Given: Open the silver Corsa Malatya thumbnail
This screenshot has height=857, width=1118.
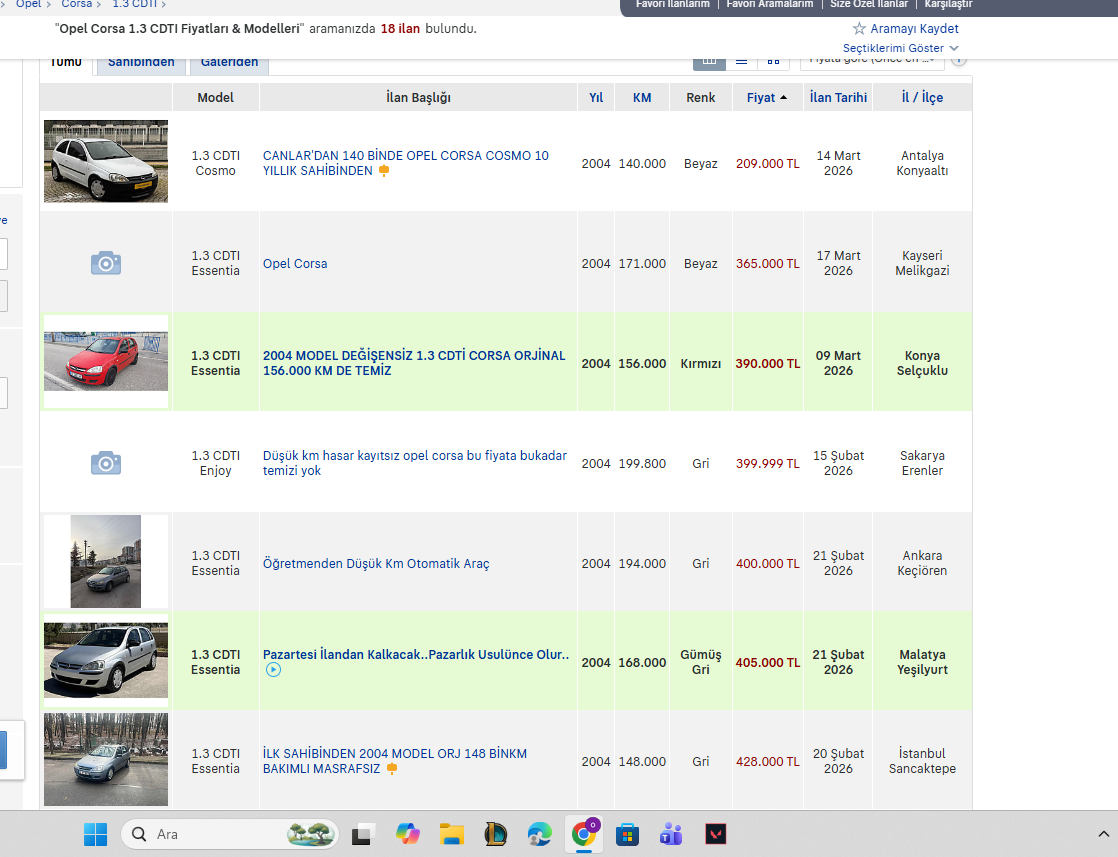Looking at the screenshot, I should [x=106, y=660].
